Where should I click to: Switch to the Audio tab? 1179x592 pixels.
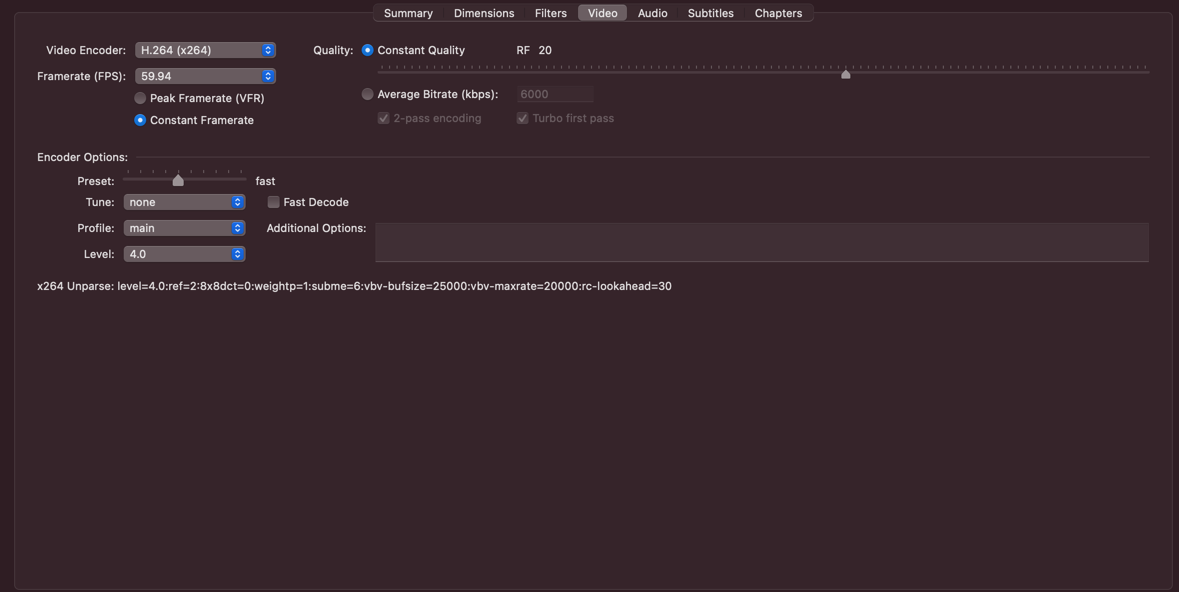(652, 12)
